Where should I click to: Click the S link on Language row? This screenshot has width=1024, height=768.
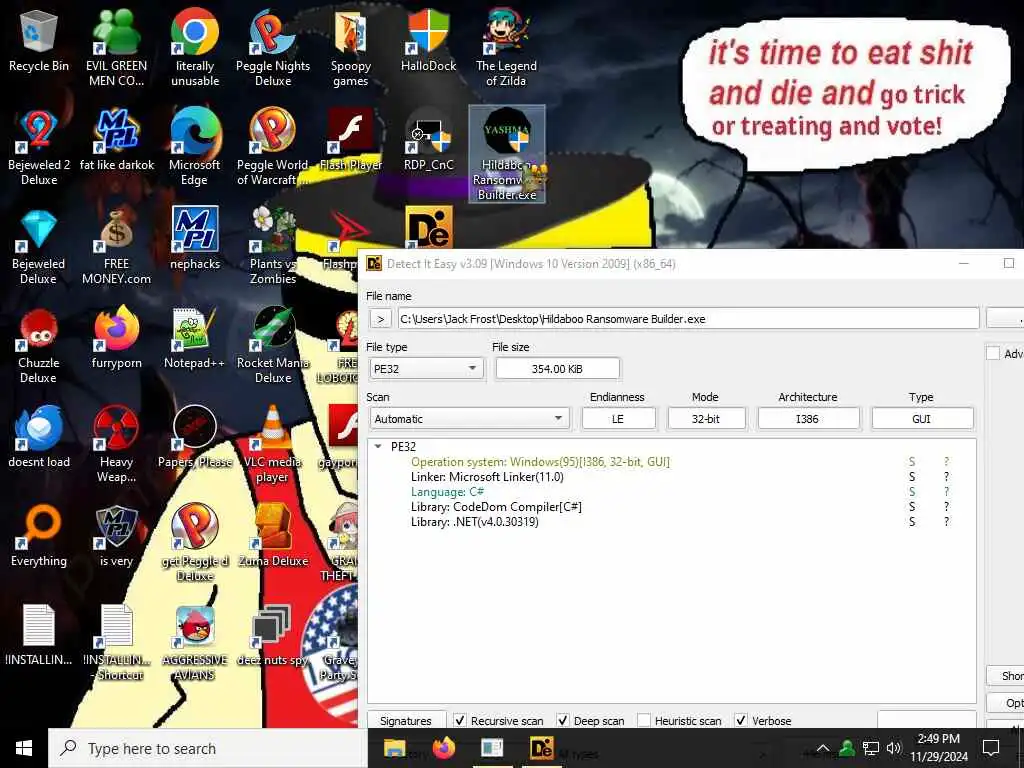coord(912,492)
